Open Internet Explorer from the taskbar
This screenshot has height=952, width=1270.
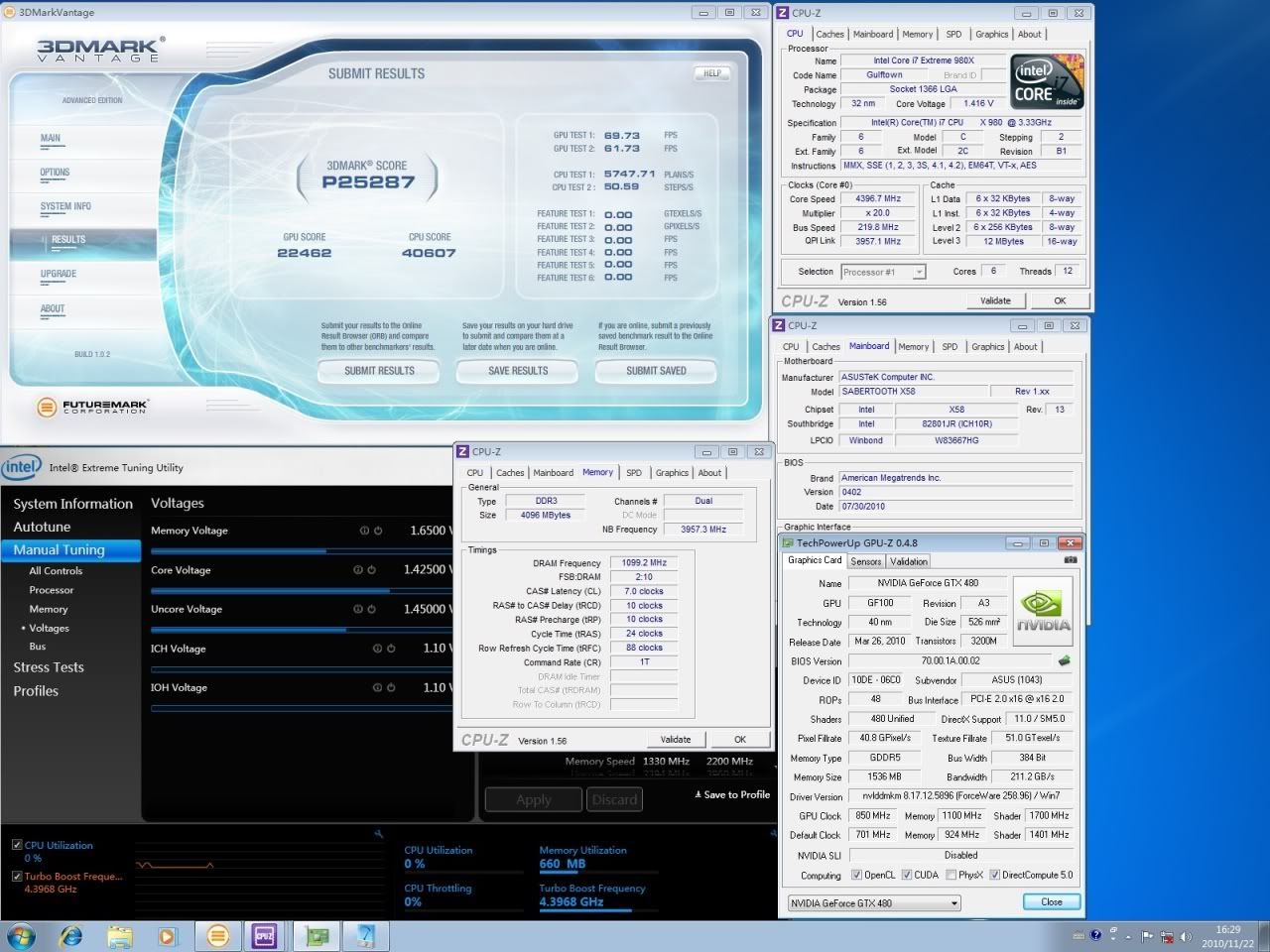point(70,935)
